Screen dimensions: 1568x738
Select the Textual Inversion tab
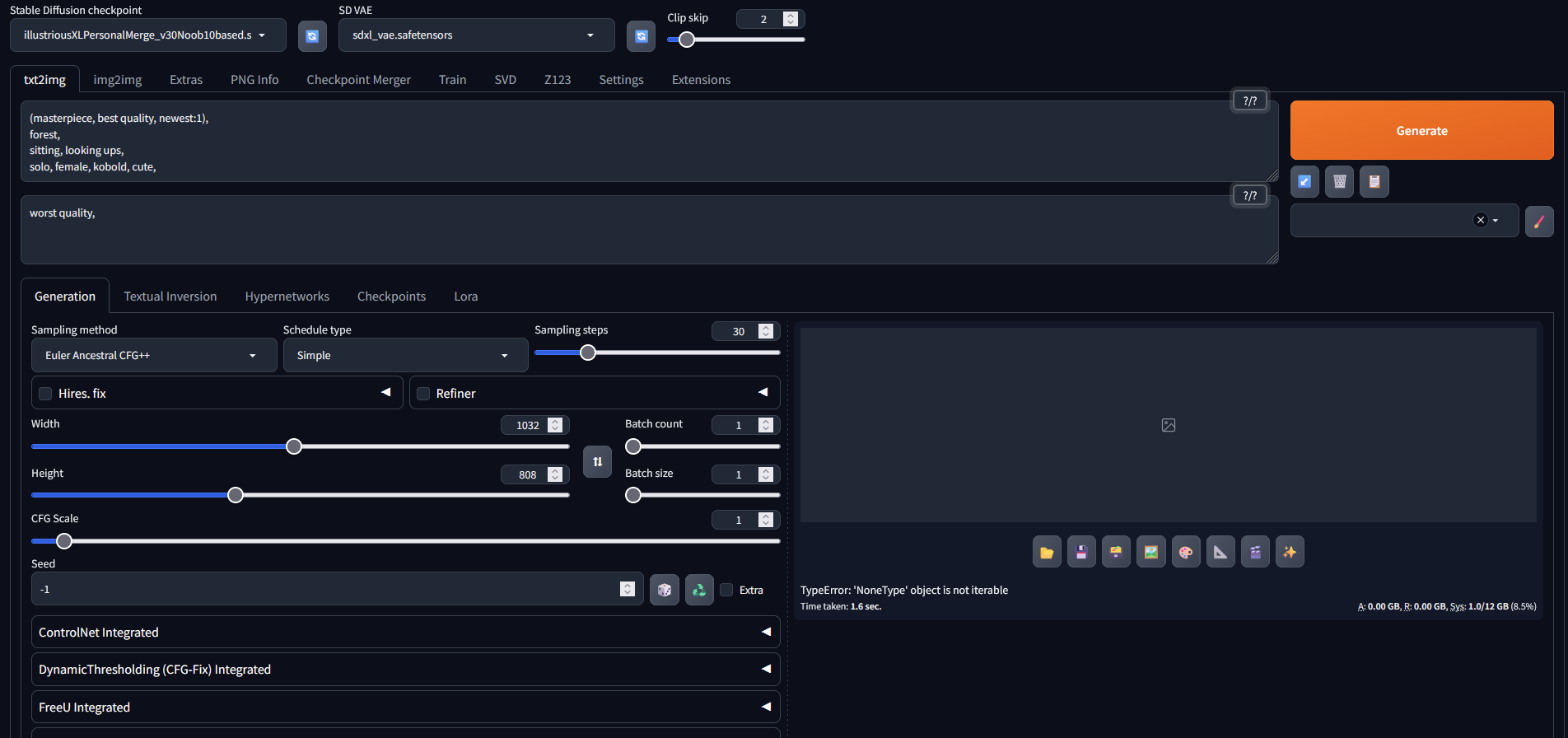170,297
